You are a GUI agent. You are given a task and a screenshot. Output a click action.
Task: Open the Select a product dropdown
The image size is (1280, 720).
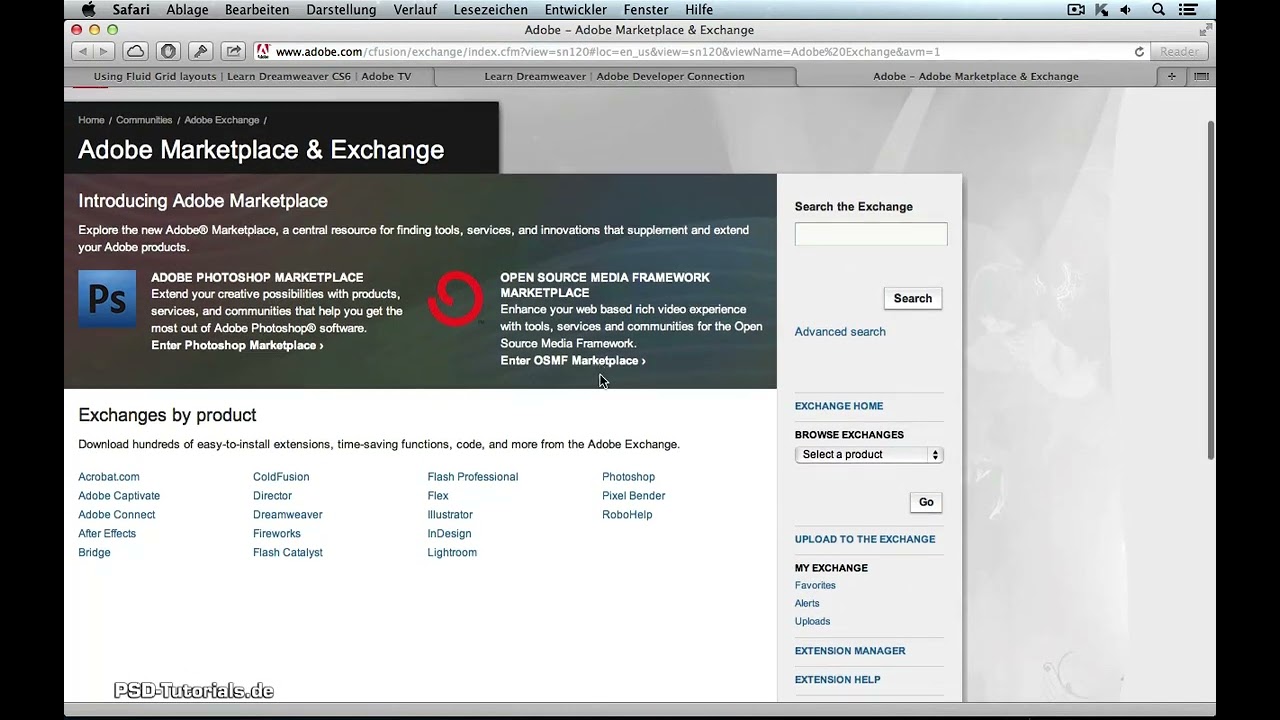click(869, 454)
